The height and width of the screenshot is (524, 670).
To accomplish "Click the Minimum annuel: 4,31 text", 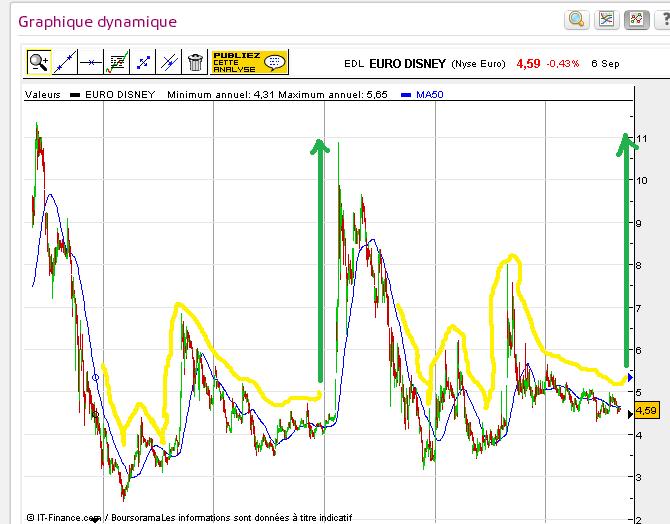I will [220, 94].
